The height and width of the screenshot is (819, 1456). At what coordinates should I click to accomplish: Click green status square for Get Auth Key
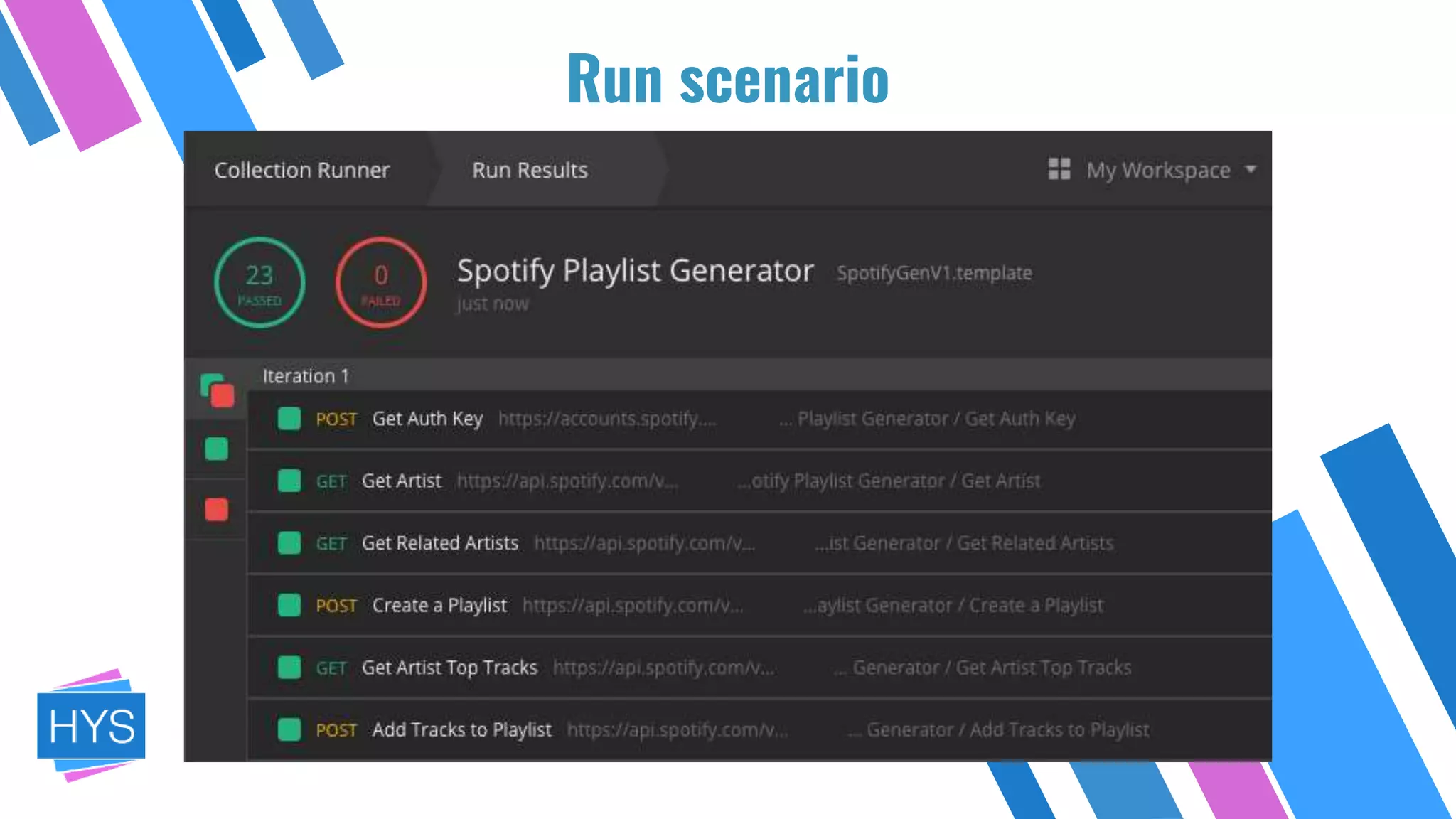289,419
